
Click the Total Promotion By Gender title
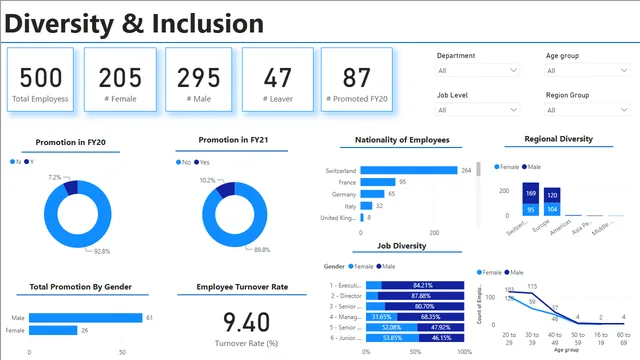coord(80,287)
